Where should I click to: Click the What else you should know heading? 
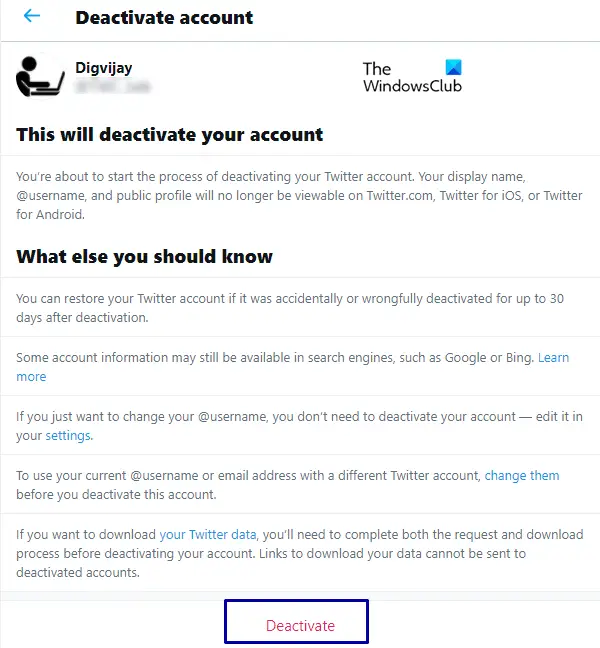tap(144, 256)
